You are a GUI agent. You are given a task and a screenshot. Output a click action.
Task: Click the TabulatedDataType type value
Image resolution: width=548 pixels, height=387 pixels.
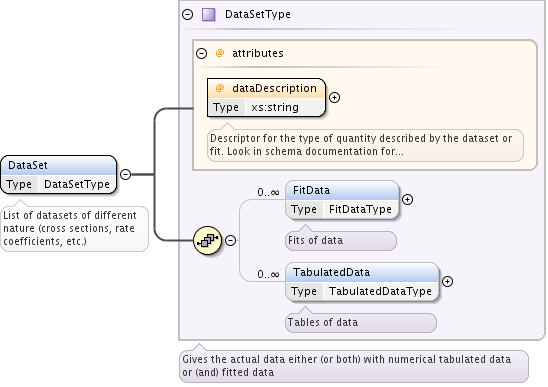pyautogui.click(x=380, y=291)
